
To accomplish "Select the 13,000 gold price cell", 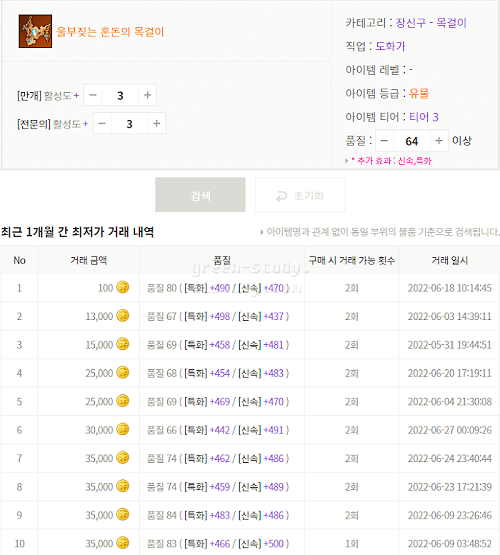I will point(88,316).
